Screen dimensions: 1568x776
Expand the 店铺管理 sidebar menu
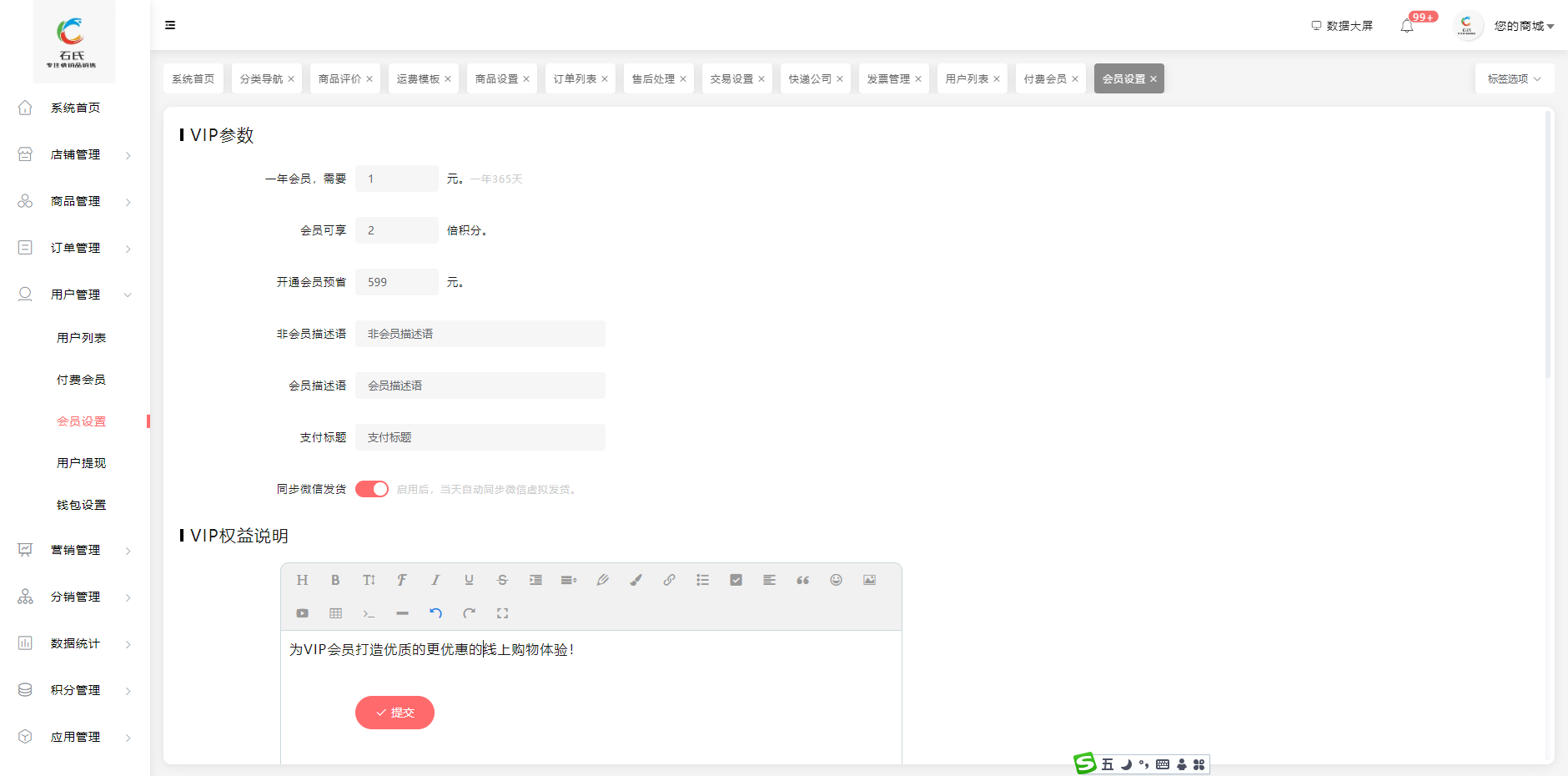75,154
